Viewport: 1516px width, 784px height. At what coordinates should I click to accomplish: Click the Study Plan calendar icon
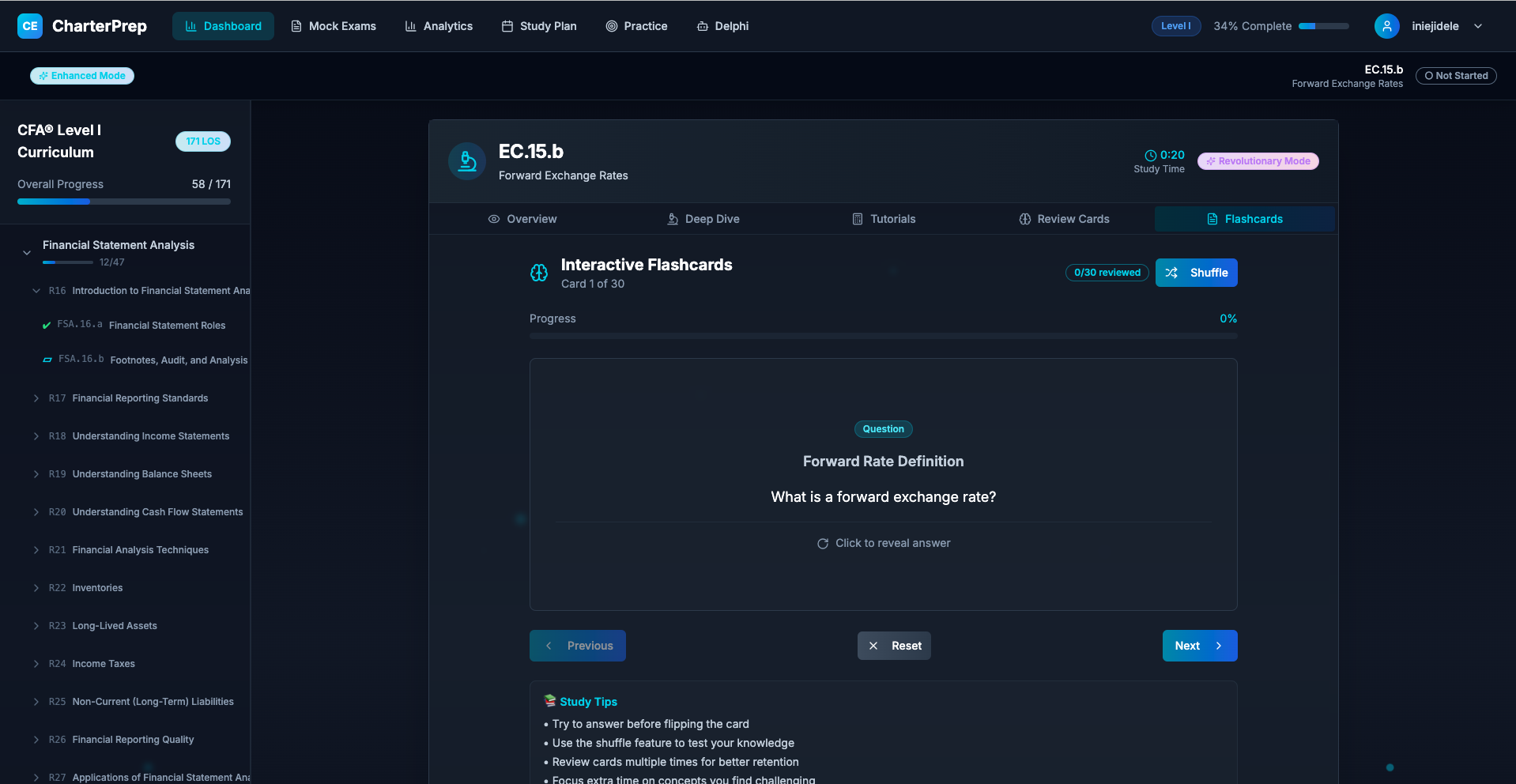507,26
